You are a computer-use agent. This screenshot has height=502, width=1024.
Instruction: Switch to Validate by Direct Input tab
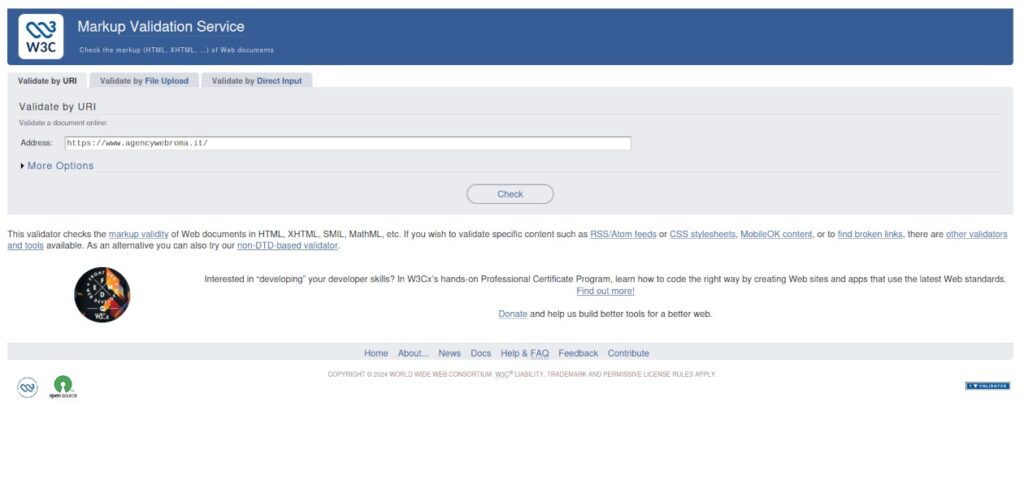coord(257,81)
